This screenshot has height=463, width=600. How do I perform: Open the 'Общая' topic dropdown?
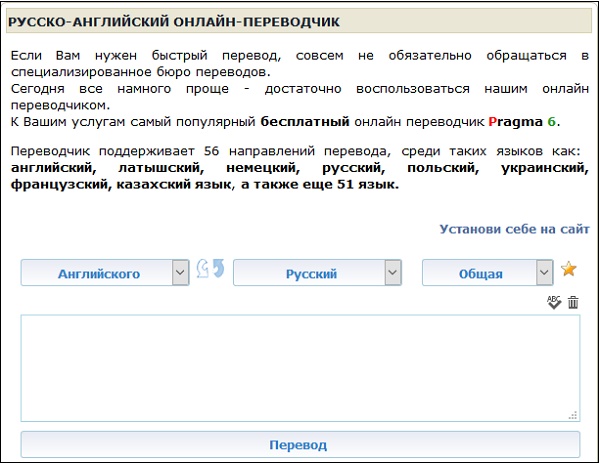pos(478,273)
